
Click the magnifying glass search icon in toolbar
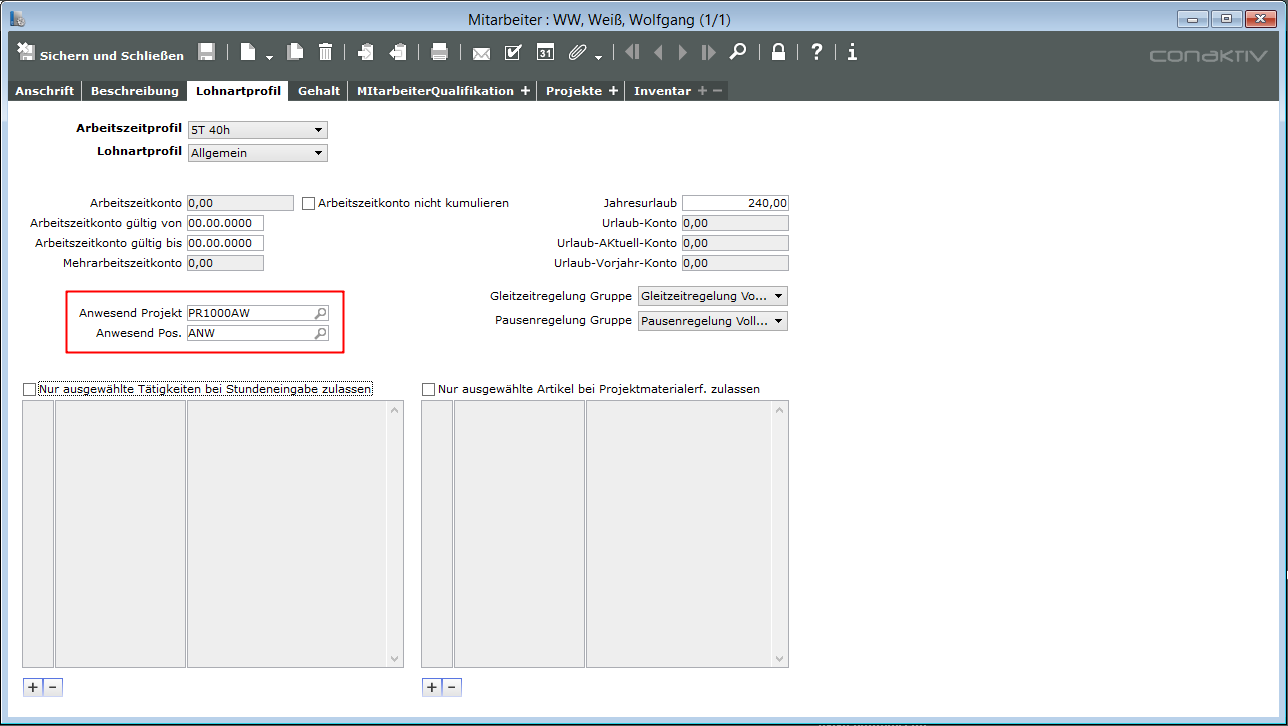(737, 53)
